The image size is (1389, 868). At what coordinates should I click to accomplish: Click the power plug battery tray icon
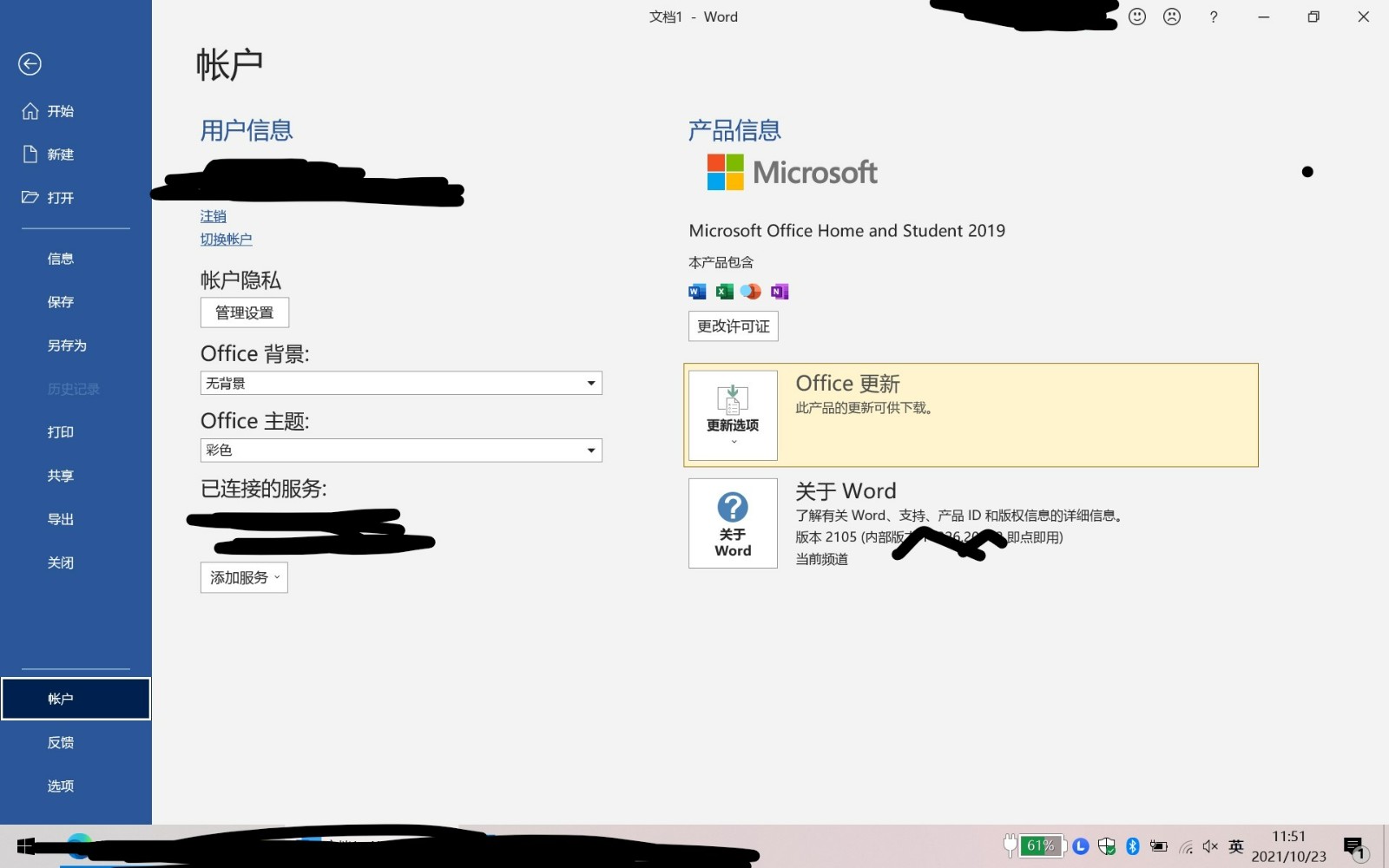point(1159,846)
